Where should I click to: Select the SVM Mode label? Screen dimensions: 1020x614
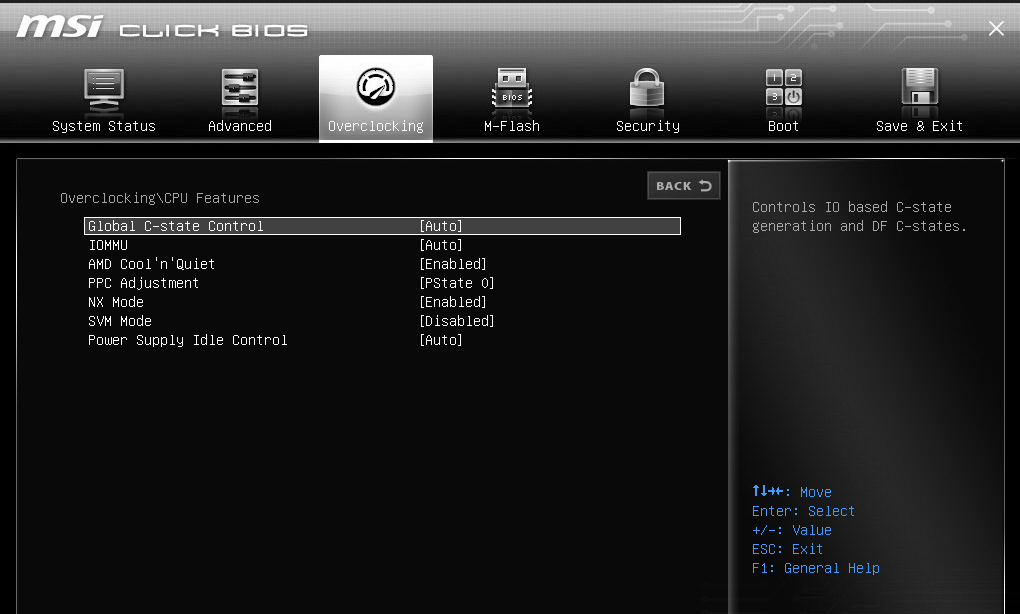coord(120,321)
